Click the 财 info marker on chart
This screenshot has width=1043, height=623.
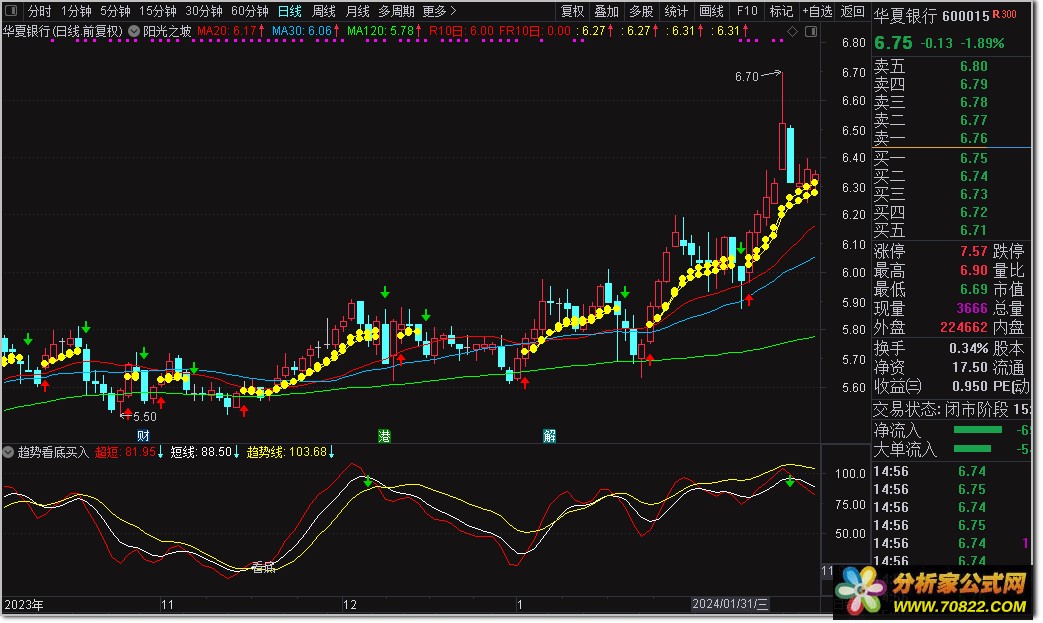click(143, 436)
